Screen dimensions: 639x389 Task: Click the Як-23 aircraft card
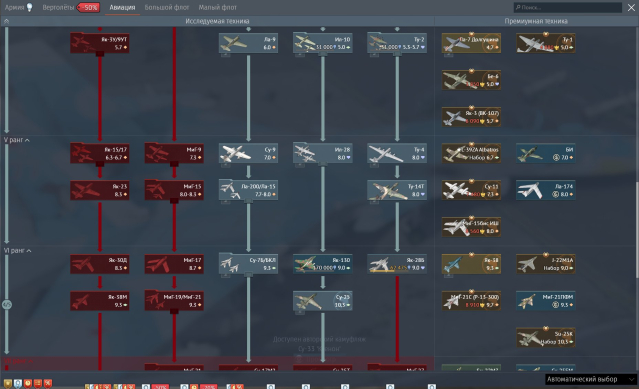coord(100,190)
